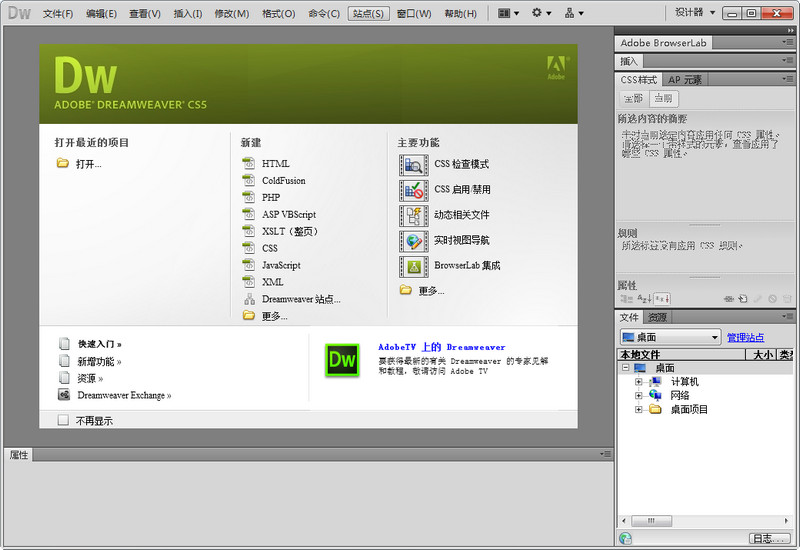Click the attach style sheet link icon
Viewport: 800px width, 550px height.
point(729,299)
